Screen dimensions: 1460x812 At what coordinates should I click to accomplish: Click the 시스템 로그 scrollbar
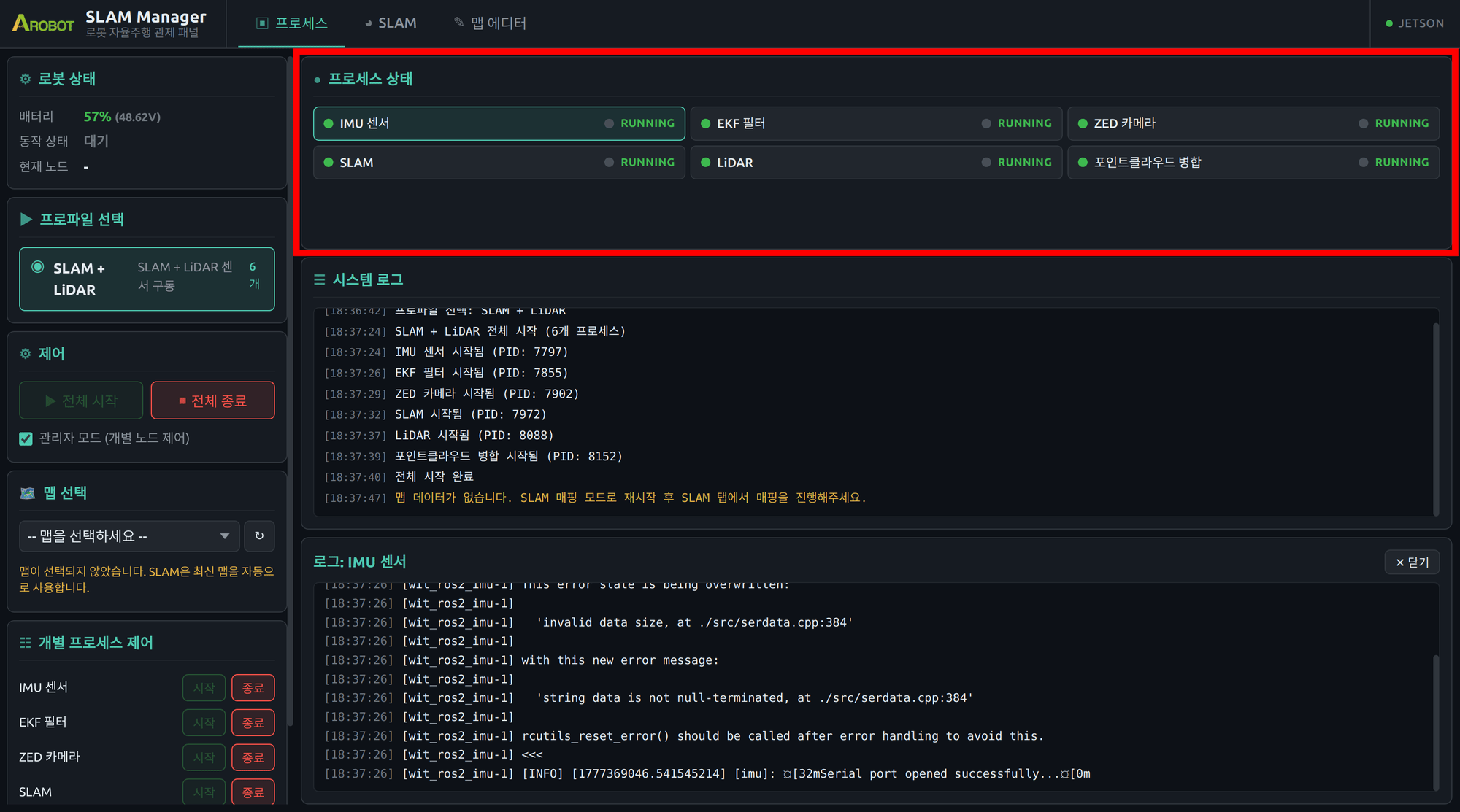1436,419
